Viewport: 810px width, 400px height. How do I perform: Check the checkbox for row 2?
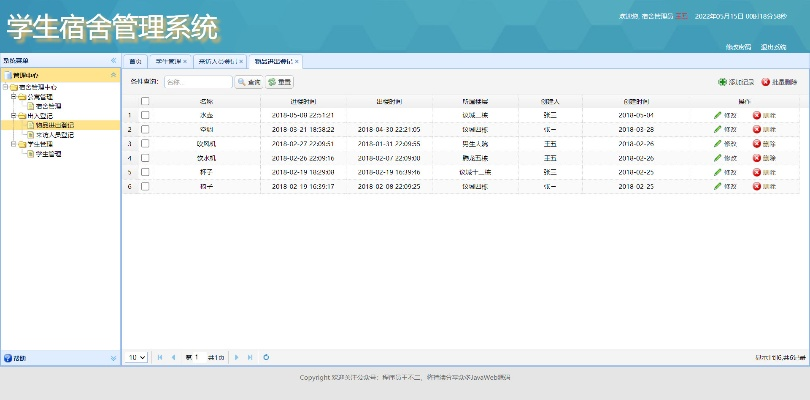coord(145,130)
